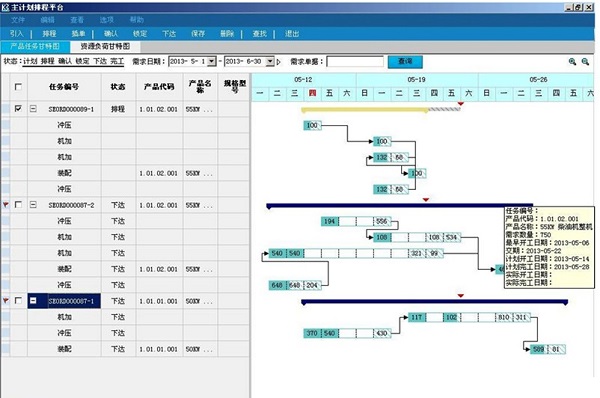This screenshot has height=398, width=600.
Task: Click red flag on SE0RD000087-2 row
Action: 5,205
